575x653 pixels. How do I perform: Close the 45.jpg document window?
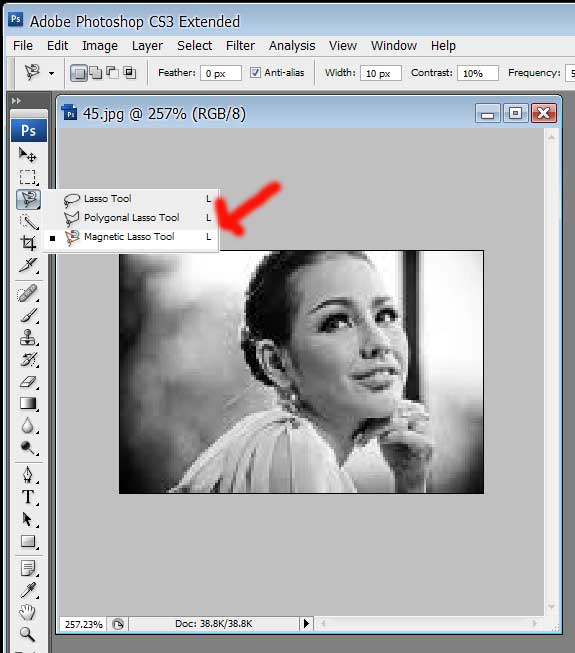point(544,113)
